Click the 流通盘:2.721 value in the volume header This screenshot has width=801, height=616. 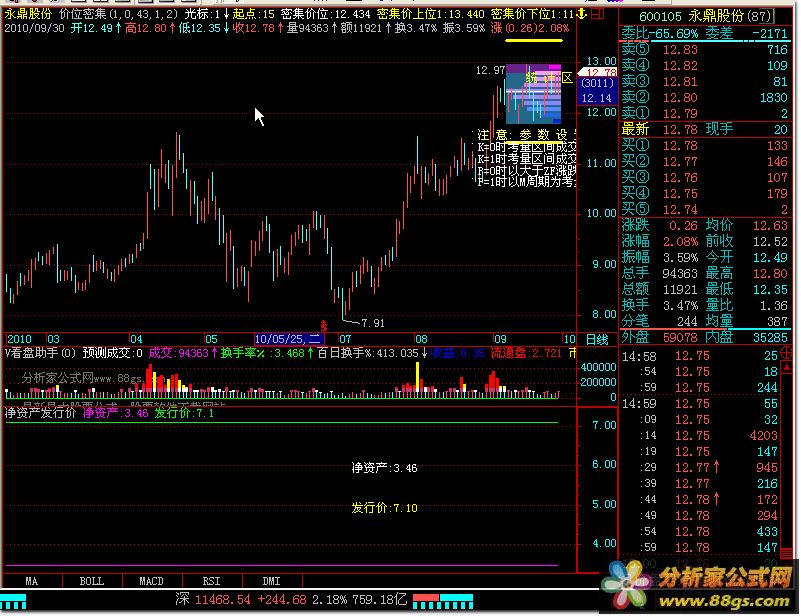pos(526,353)
